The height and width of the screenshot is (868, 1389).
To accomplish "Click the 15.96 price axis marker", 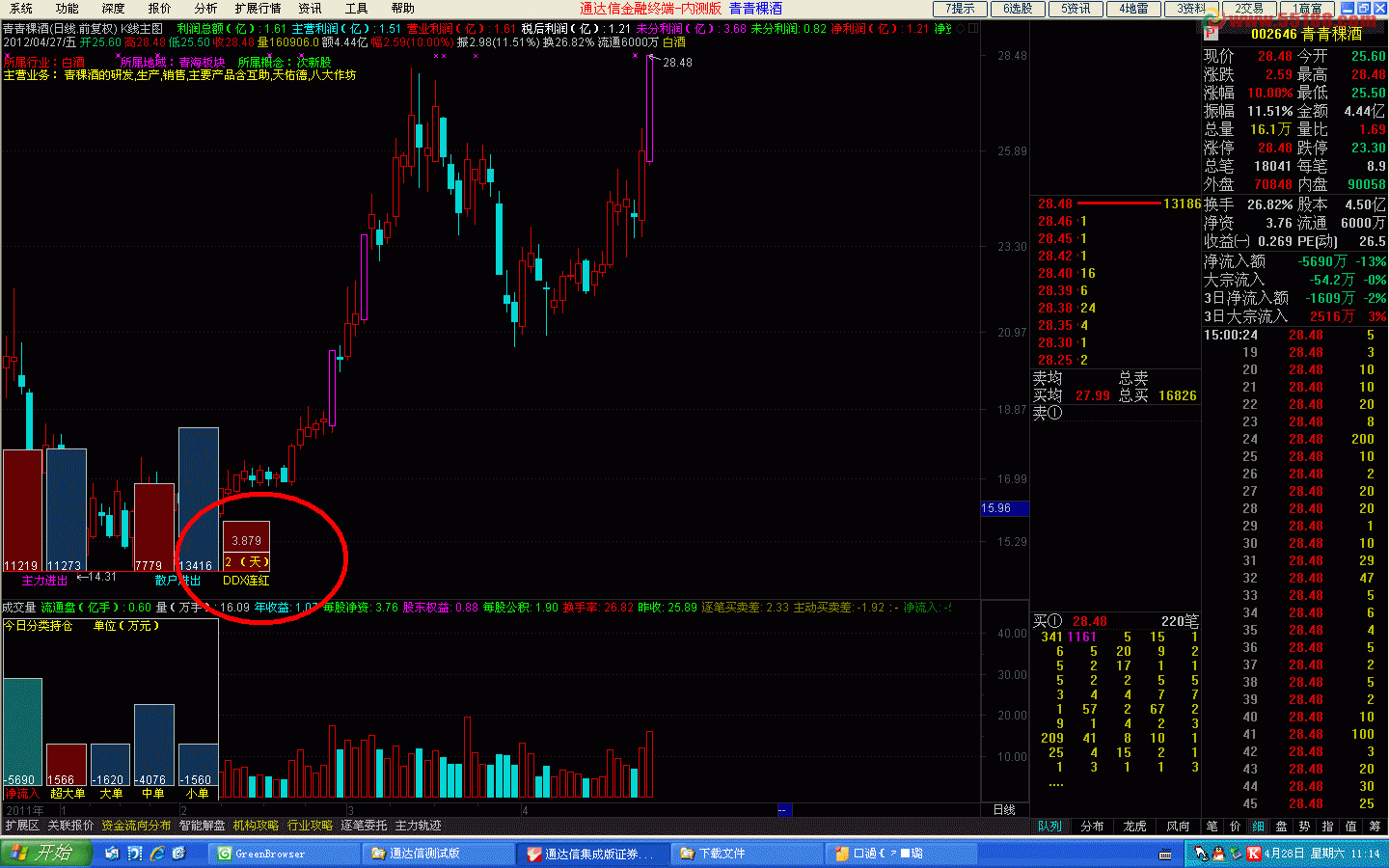I will (1004, 508).
